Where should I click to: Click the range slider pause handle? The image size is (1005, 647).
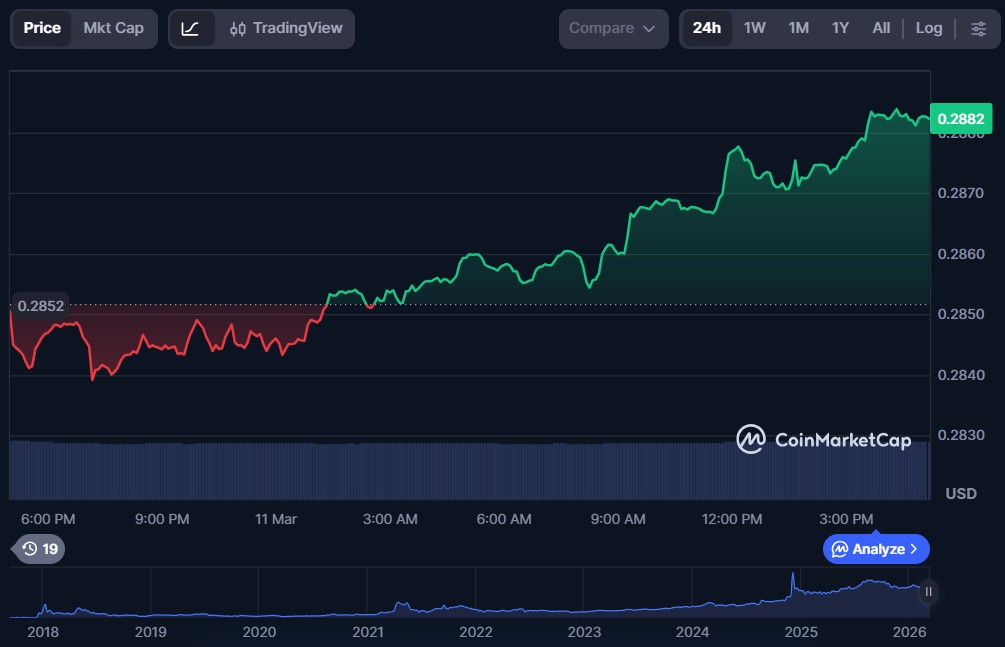coord(928,592)
